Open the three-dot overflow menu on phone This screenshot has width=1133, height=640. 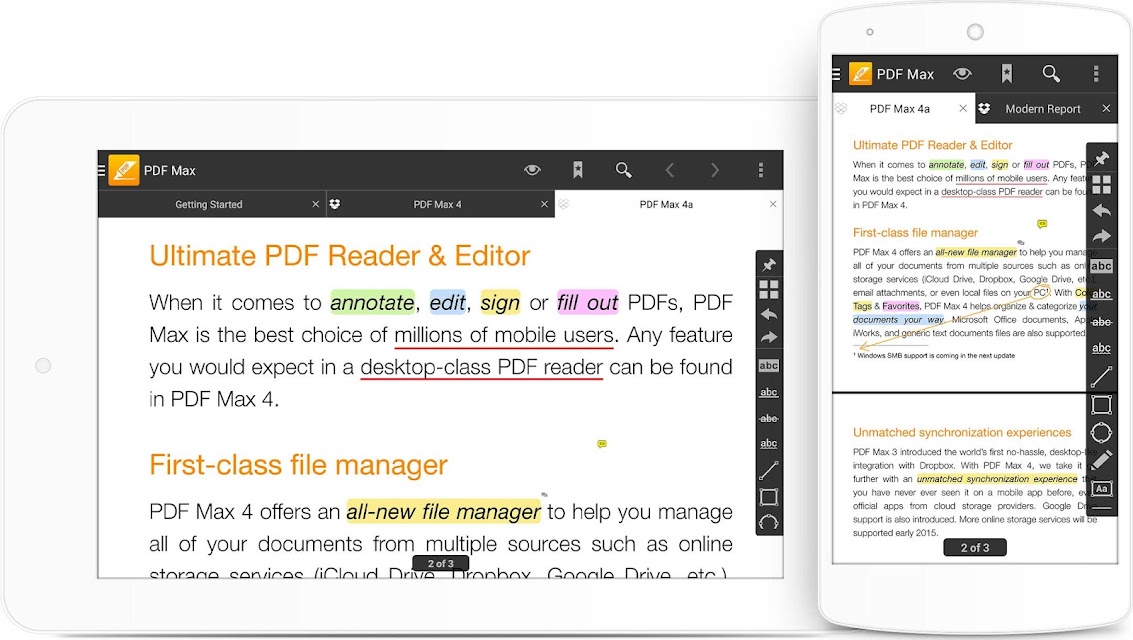(1096, 74)
